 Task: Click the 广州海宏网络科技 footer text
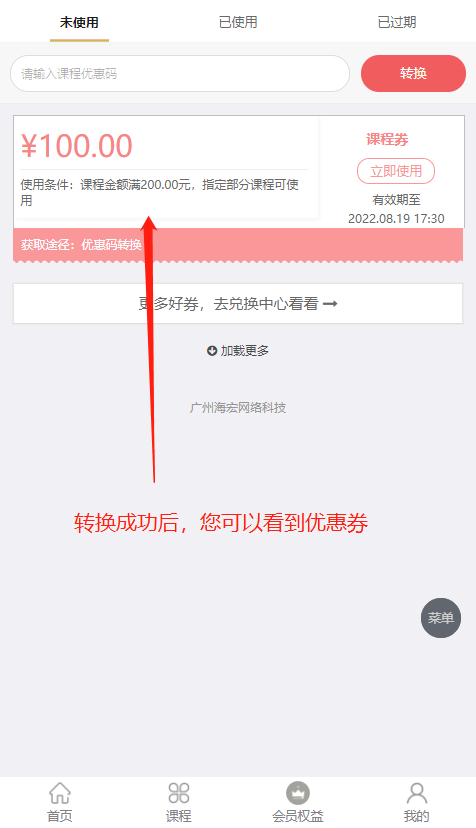click(x=238, y=408)
